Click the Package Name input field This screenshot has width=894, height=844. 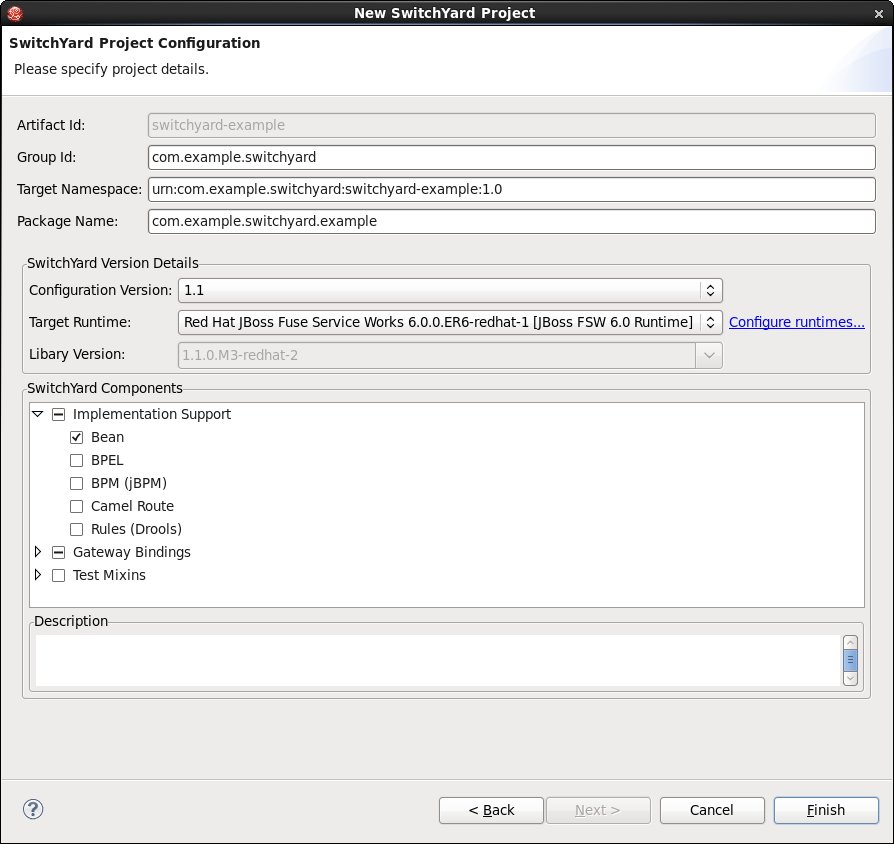point(511,221)
